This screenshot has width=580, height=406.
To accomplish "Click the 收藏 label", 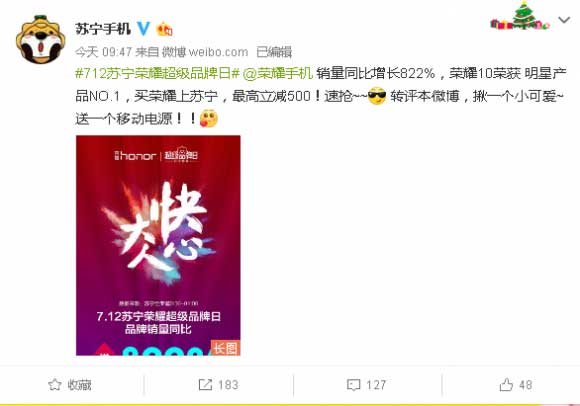I will (x=79, y=385).
